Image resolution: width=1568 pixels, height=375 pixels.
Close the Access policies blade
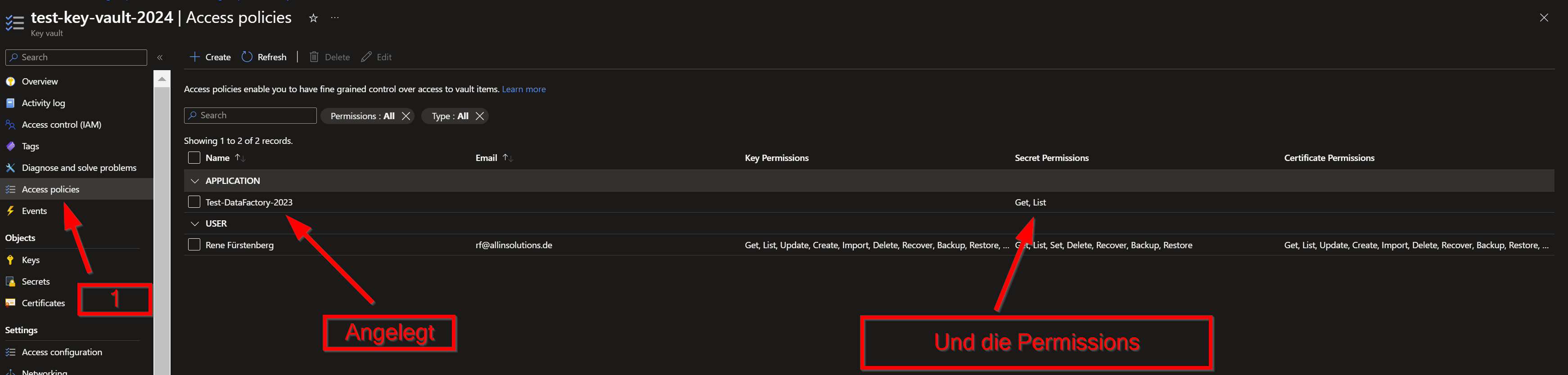(x=1544, y=18)
